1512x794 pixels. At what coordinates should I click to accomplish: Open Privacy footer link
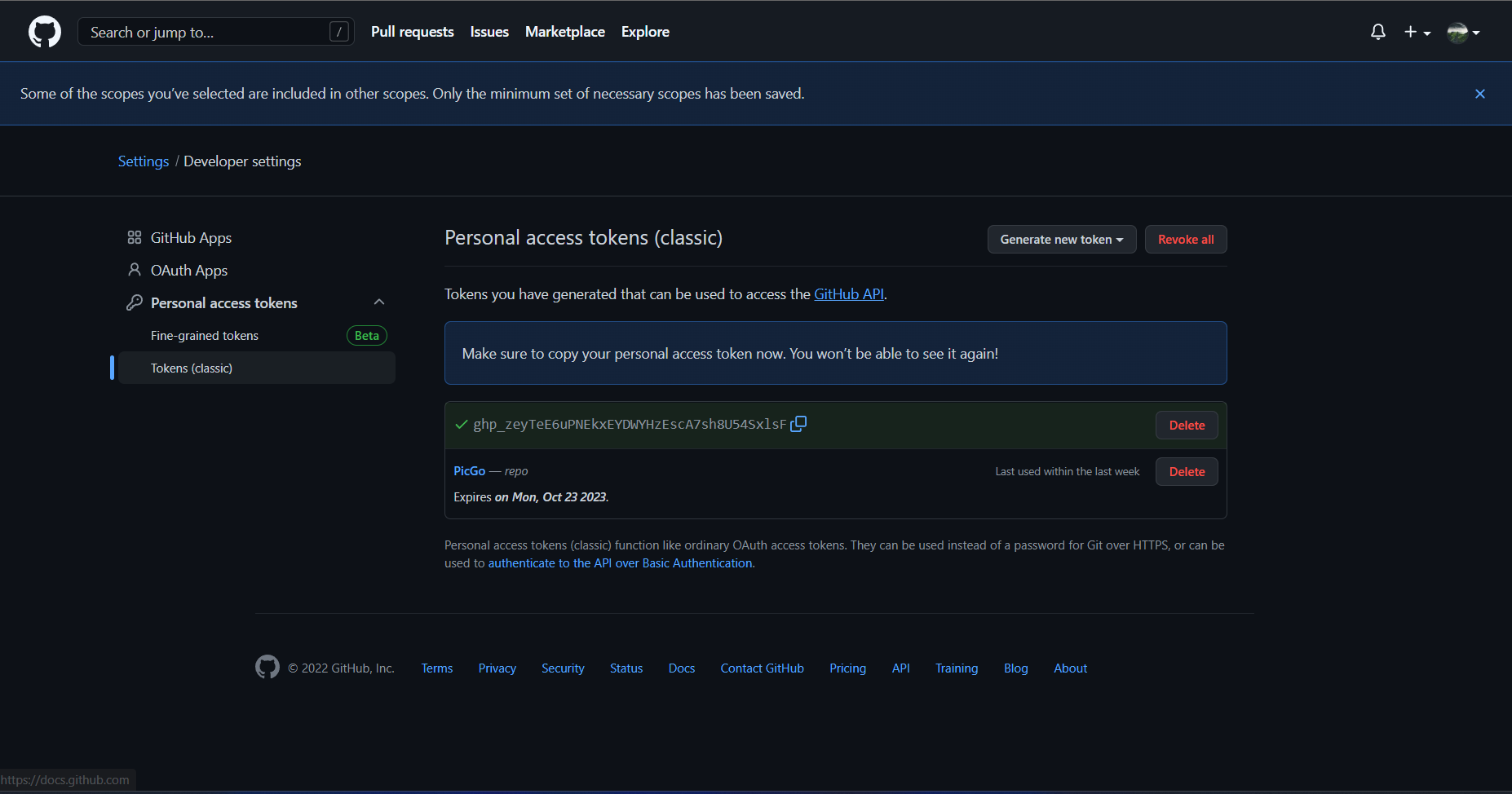[x=497, y=668]
